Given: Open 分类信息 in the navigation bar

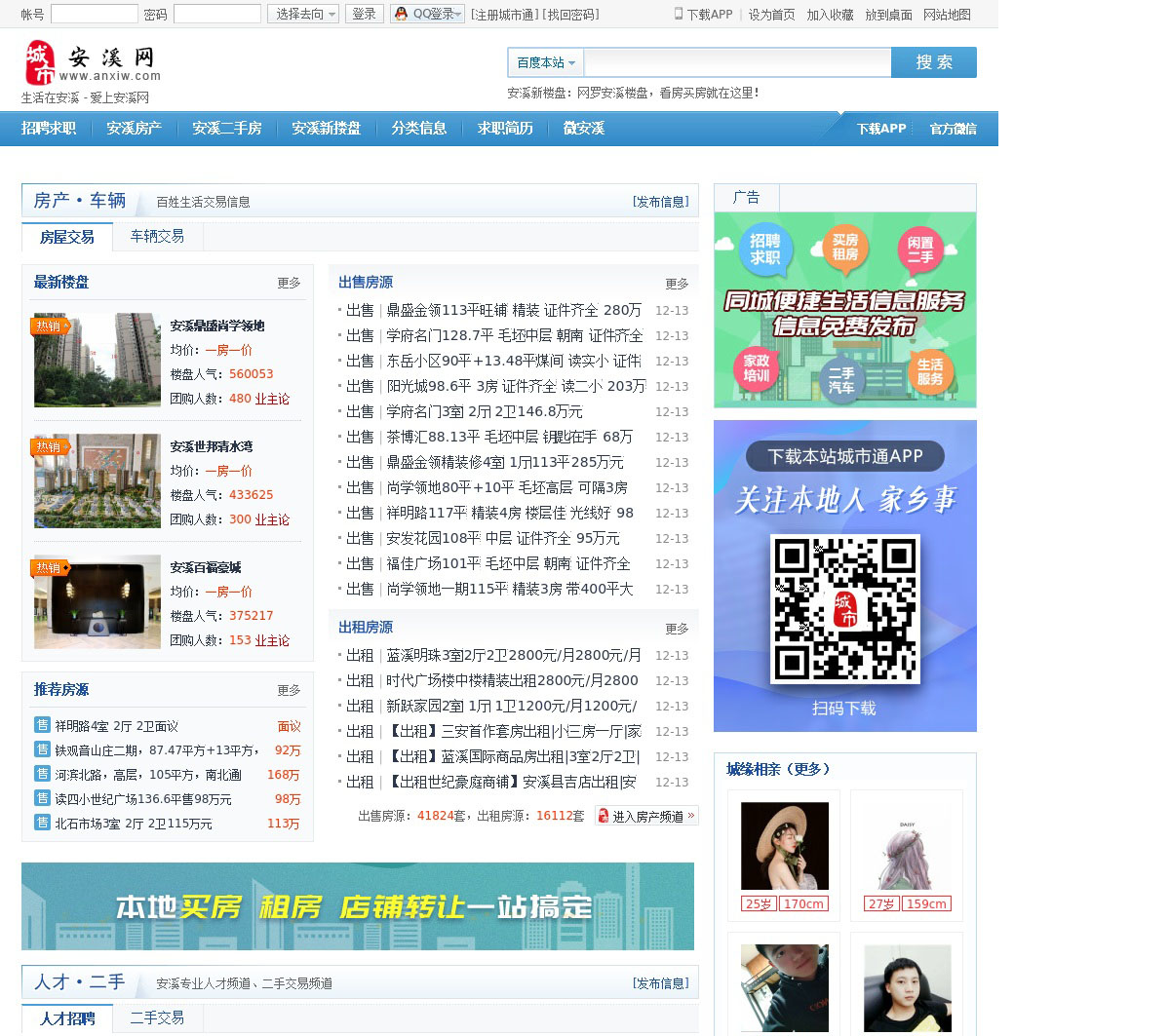Looking at the screenshot, I should point(418,129).
